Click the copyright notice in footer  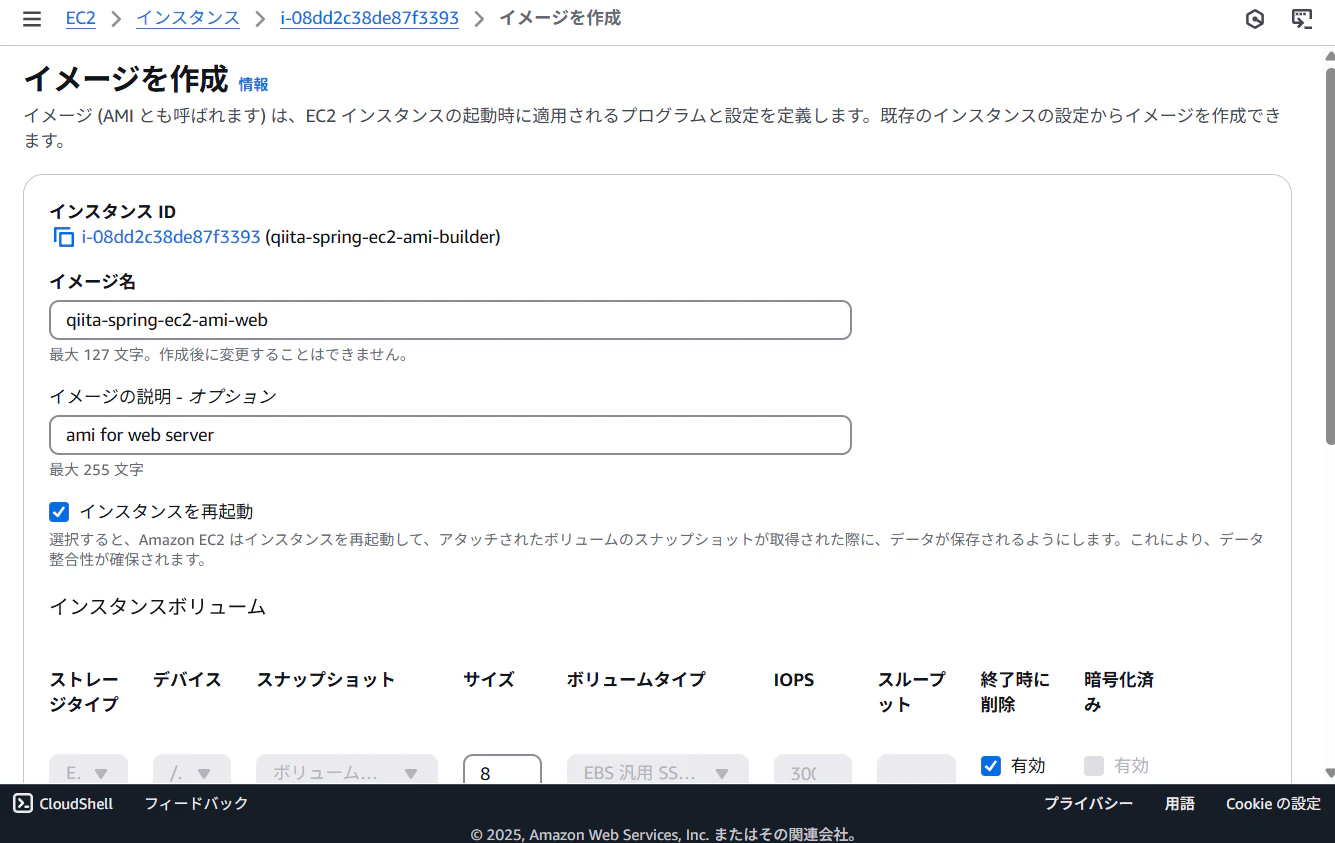pos(663,834)
